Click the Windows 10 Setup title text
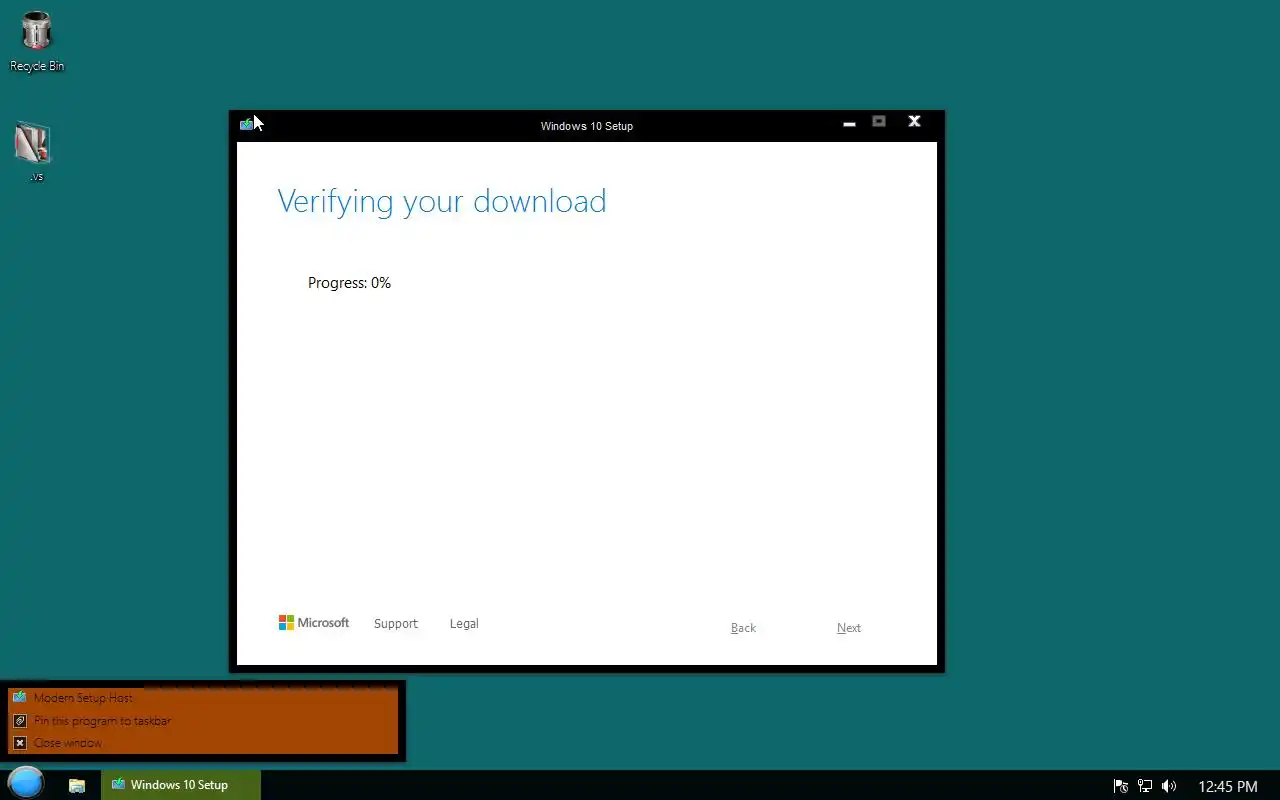Screen dimensions: 1280x800 (x=587, y=126)
